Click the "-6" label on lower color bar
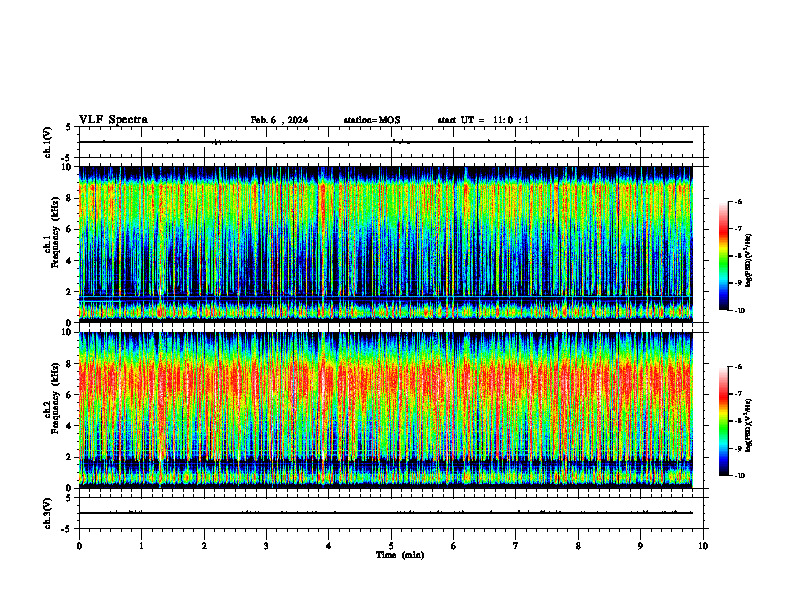 (x=739, y=367)
